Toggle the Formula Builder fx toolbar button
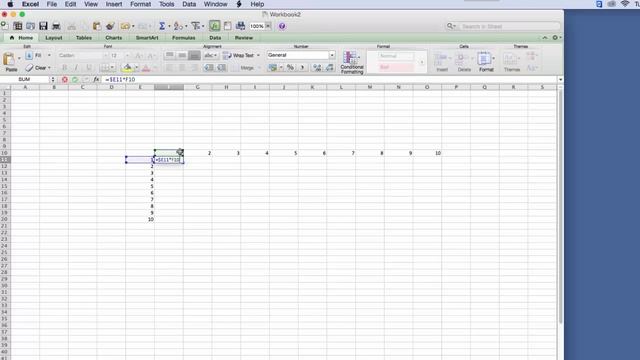Image resolution: width=640 pixels, height=360 pixels. [x=214, y=26]
